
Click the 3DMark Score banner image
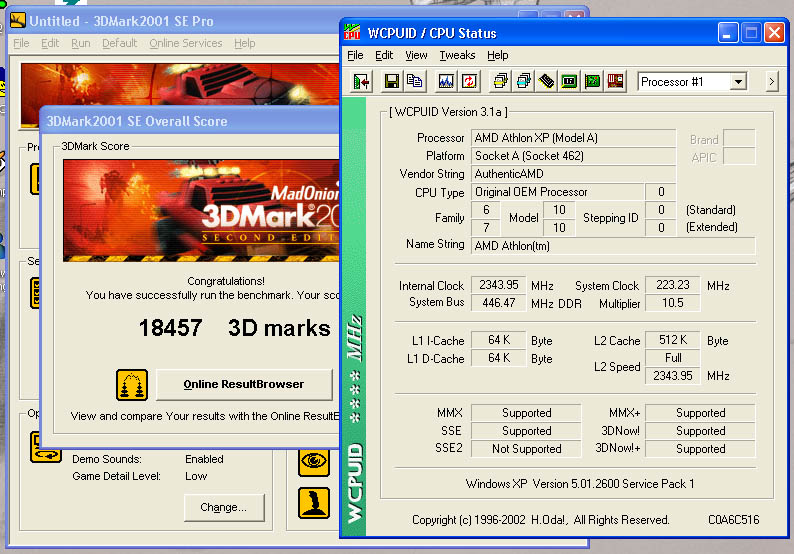pos(201,210)
